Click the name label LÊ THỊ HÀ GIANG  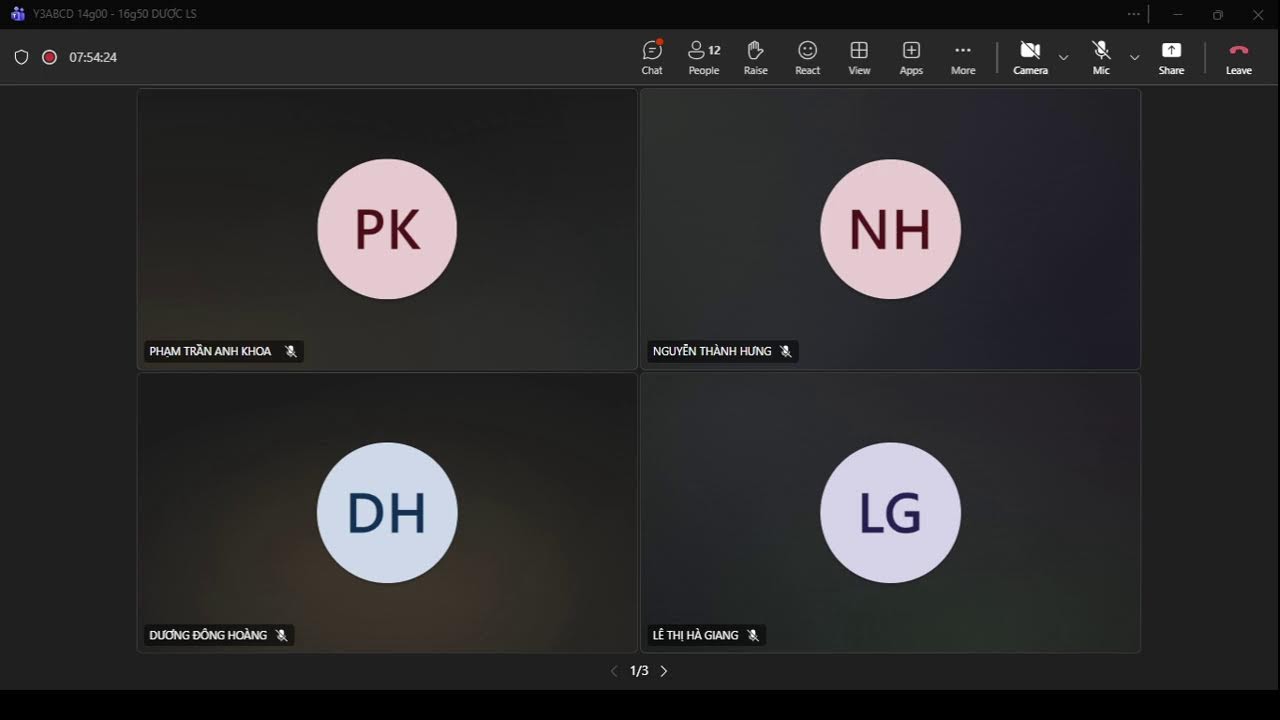[695, 635]
